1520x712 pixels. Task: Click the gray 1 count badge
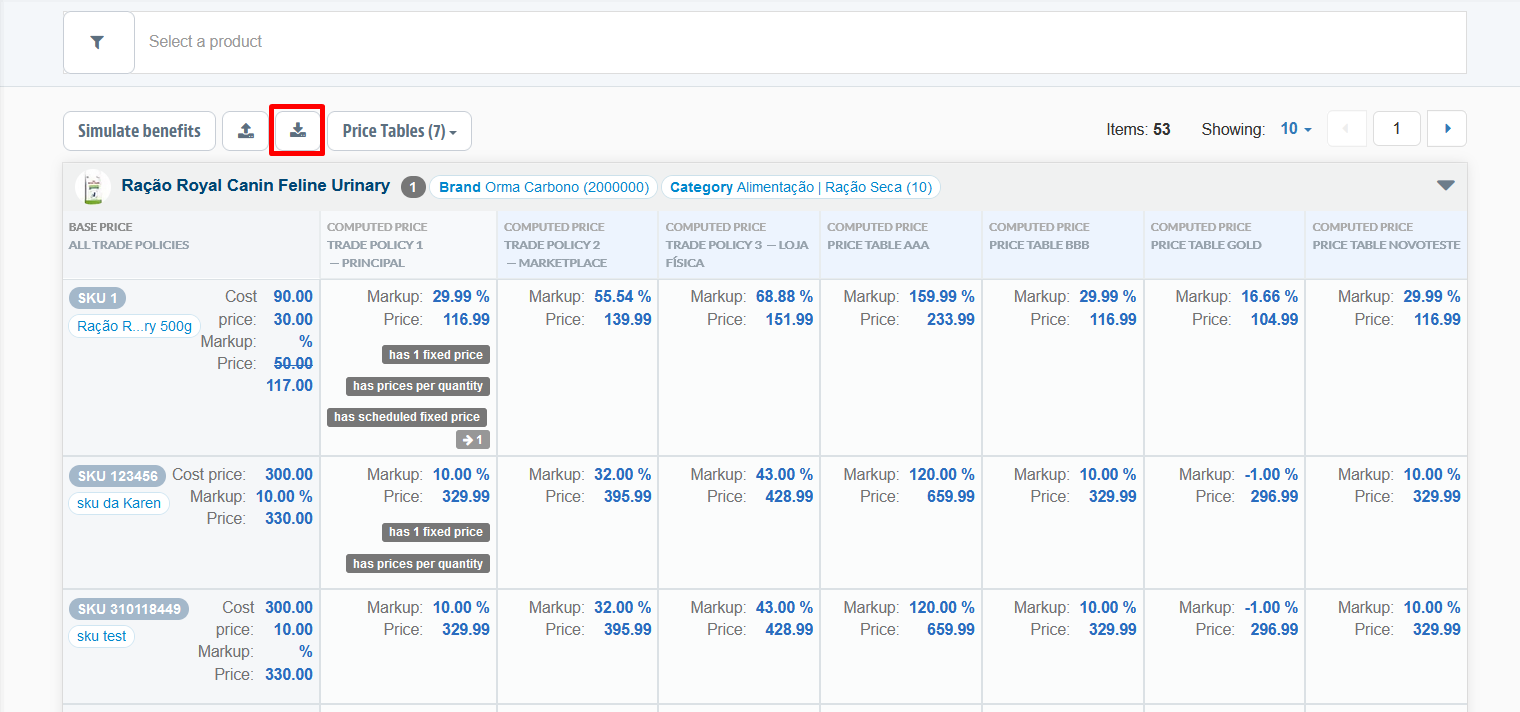tap(413, 187)
